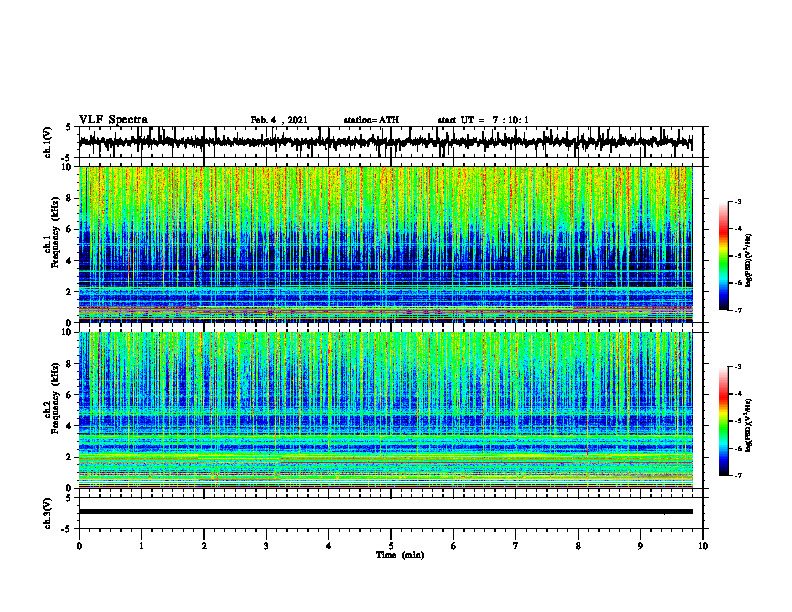Screen dimensions: 792x612
Task: Click the 3 tick on the Time axis
Action: pos(266,546)
